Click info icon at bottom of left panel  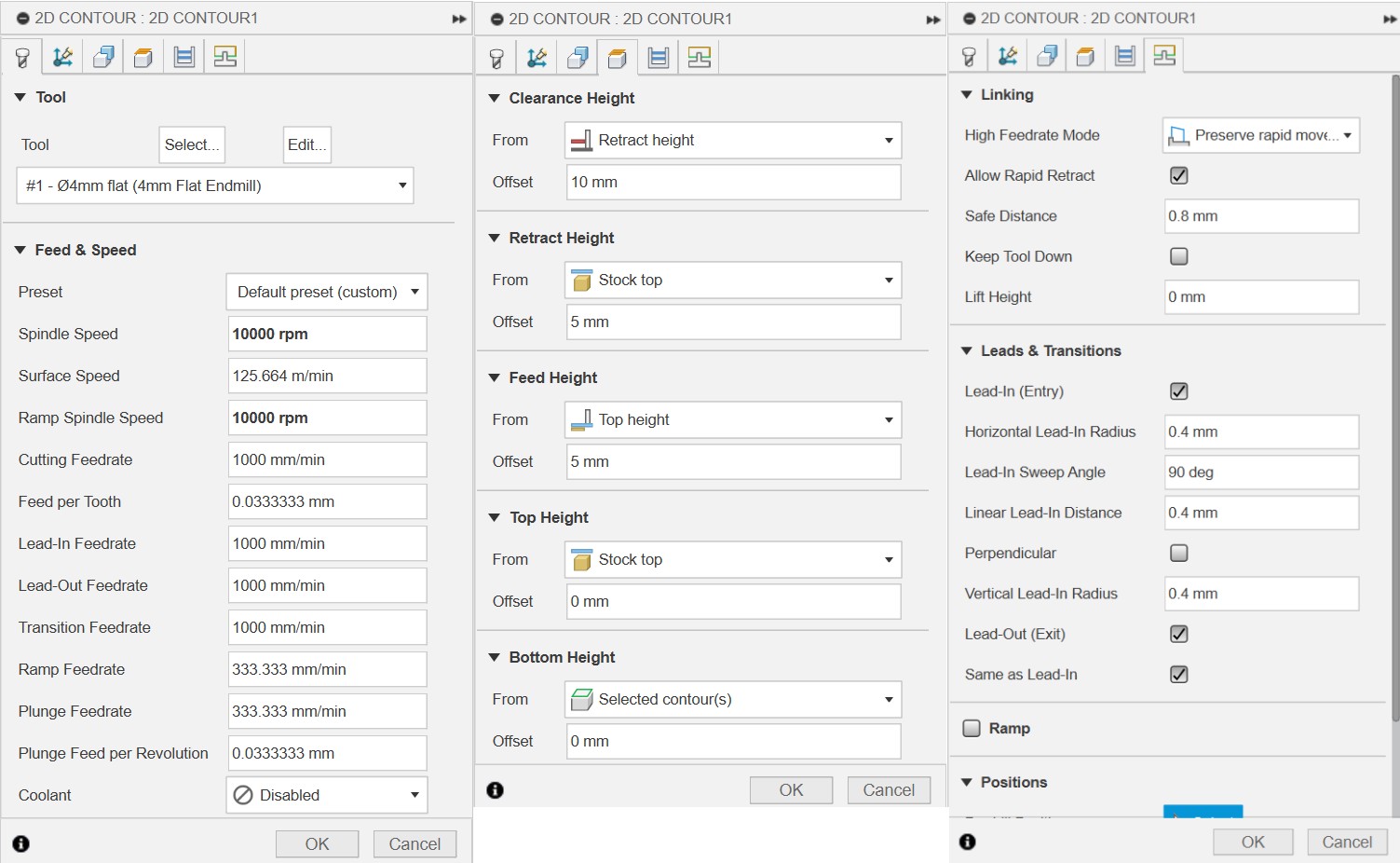(20, 843)
